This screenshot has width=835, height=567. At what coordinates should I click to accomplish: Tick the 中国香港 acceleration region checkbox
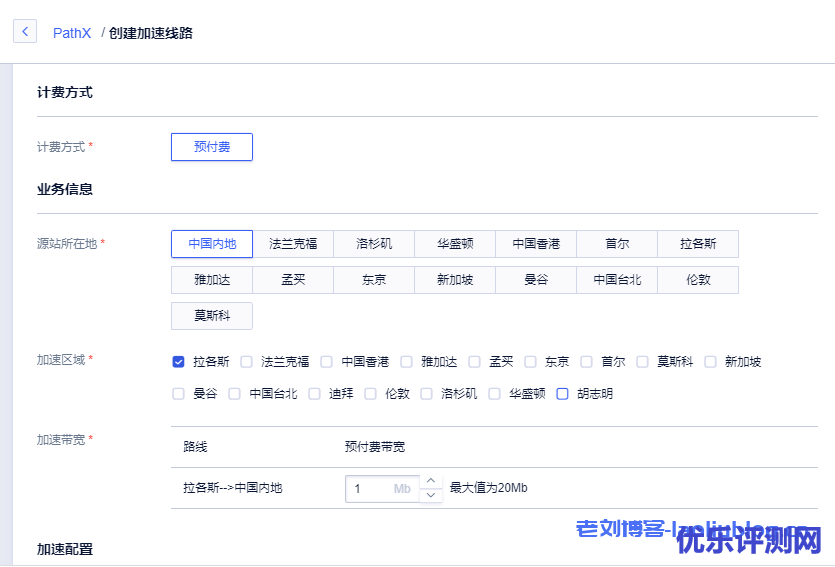point(327,362)
